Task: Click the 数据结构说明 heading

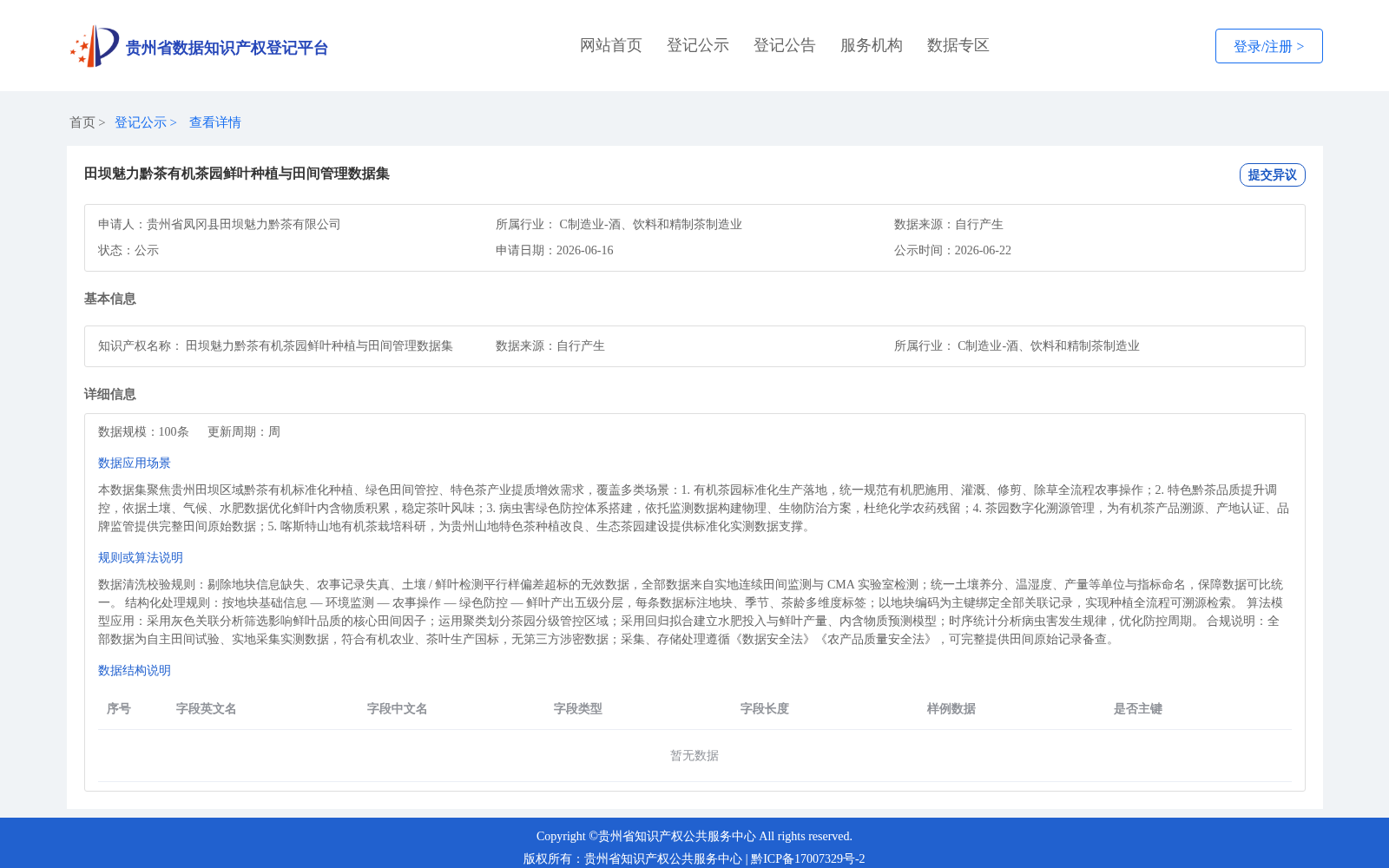Action: point(135,670)
